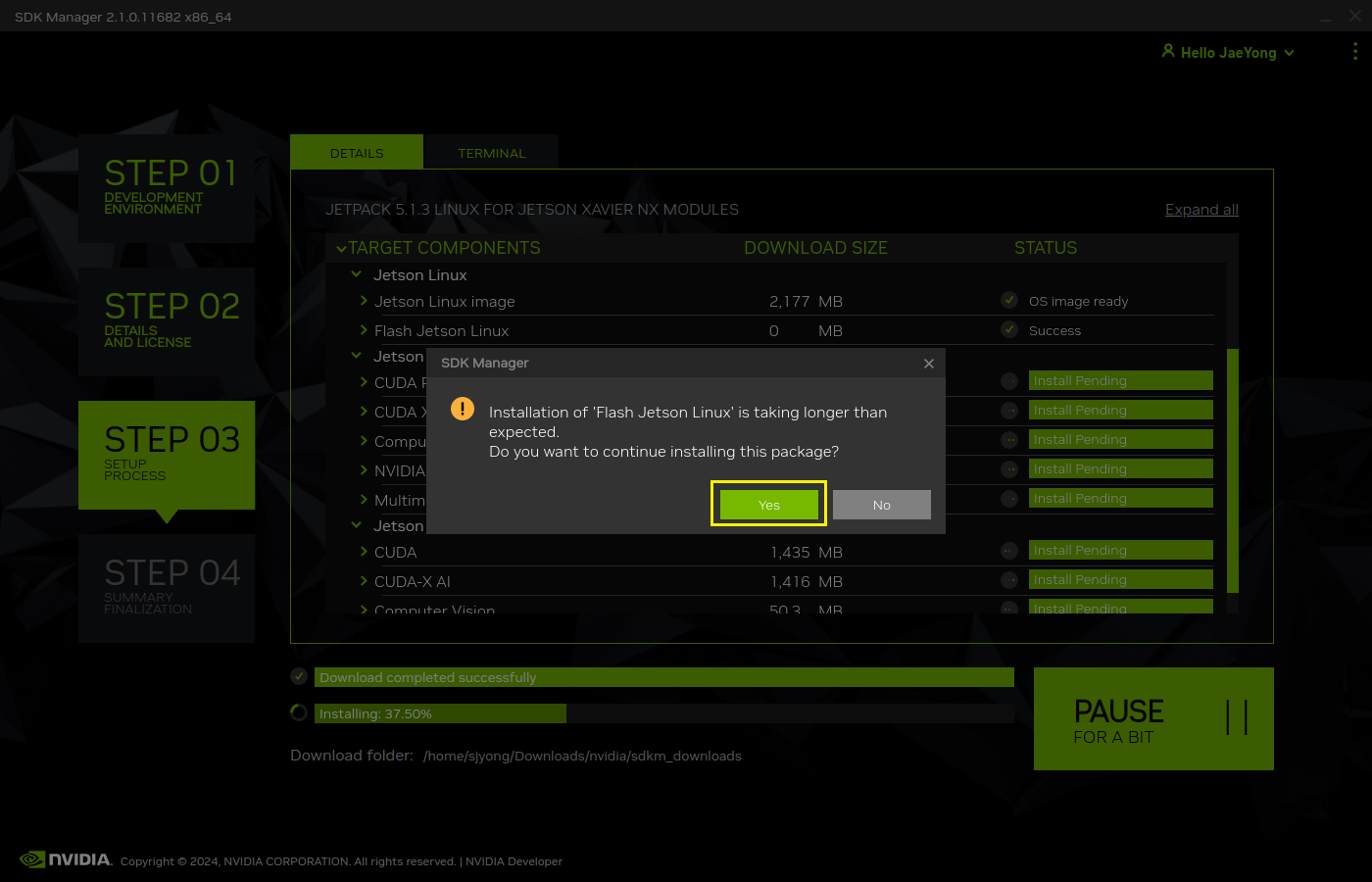Viewport: 1372px width, 882px height.
Task: Click Download completed checkmark icon
Action: click(x=299, y=676)
